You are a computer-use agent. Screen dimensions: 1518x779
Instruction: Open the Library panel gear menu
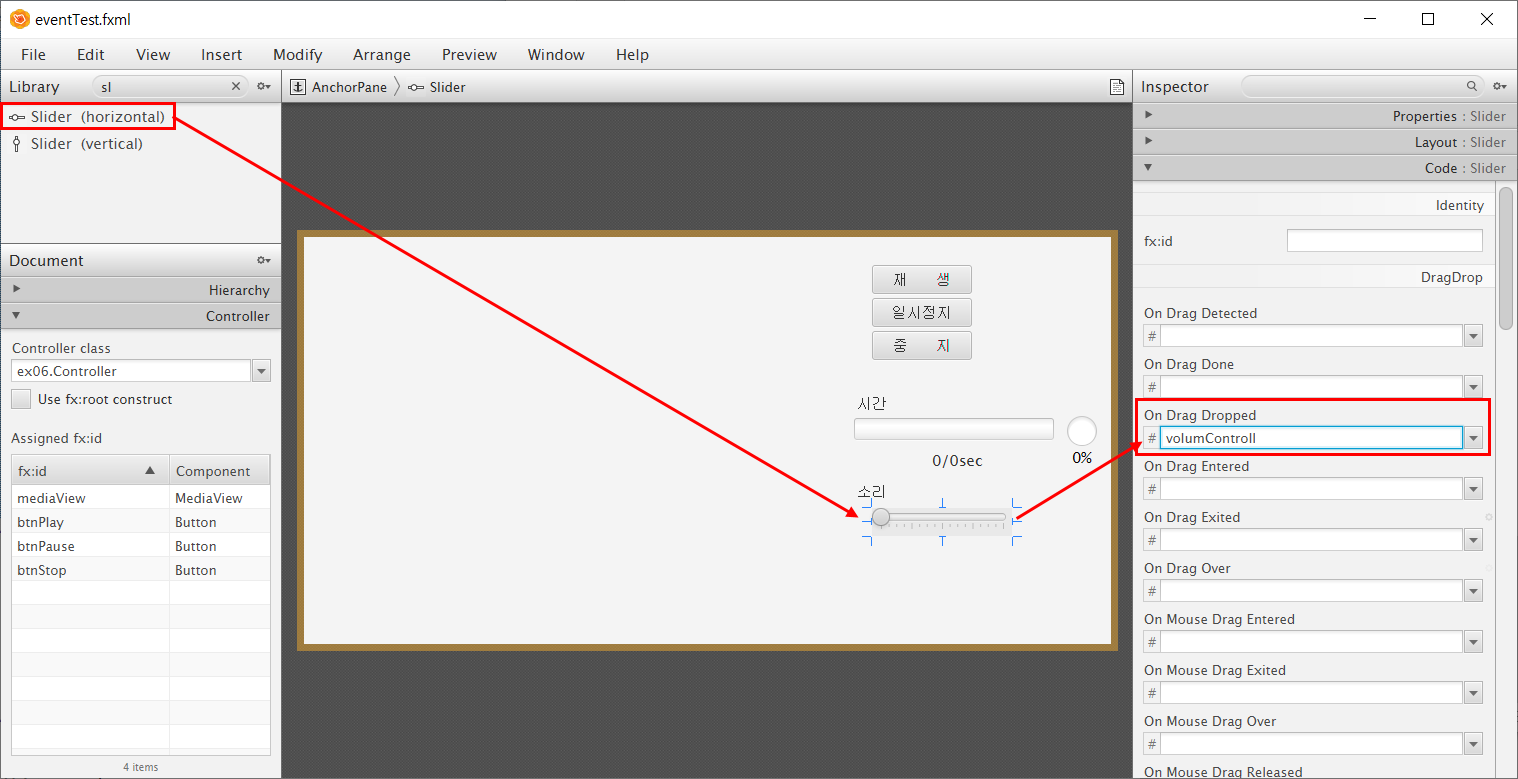264,87
